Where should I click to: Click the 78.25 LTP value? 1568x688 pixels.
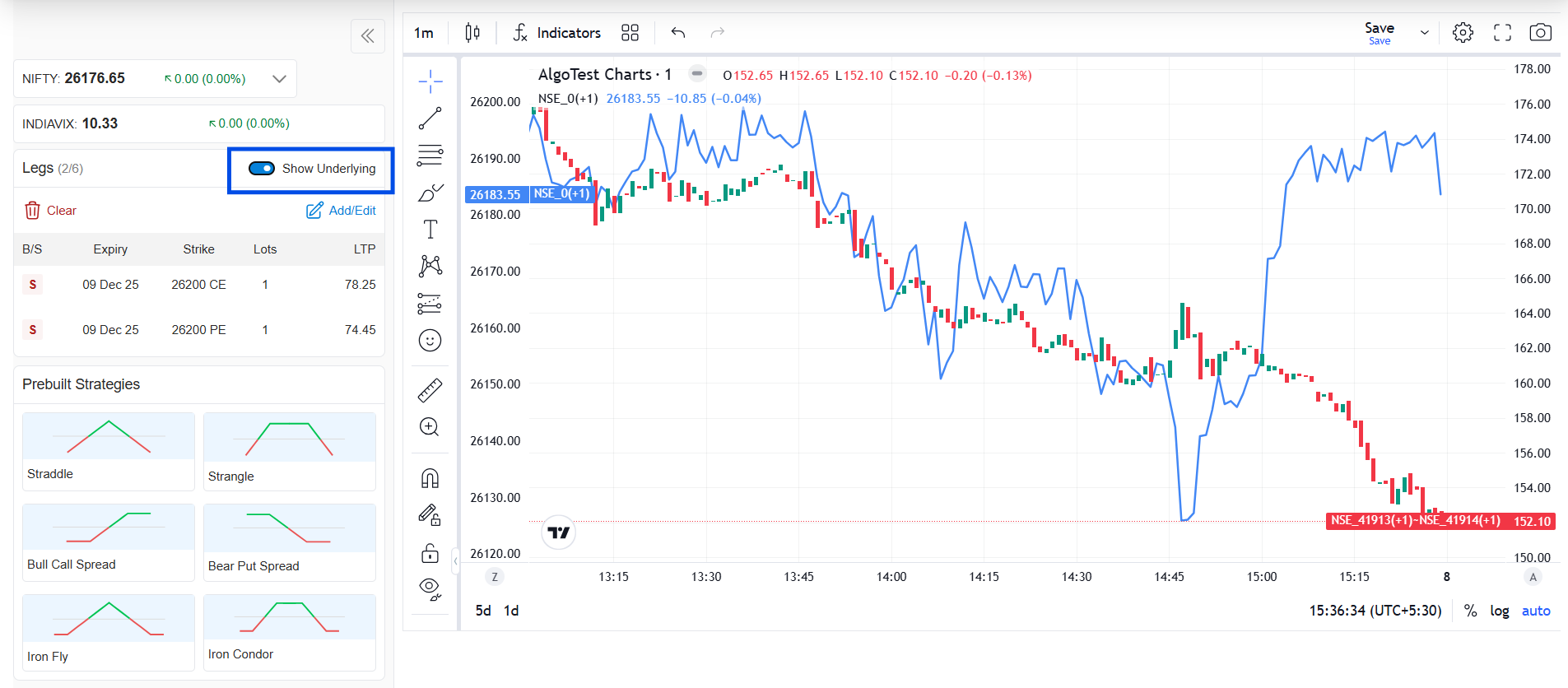(x=361, y=285)
